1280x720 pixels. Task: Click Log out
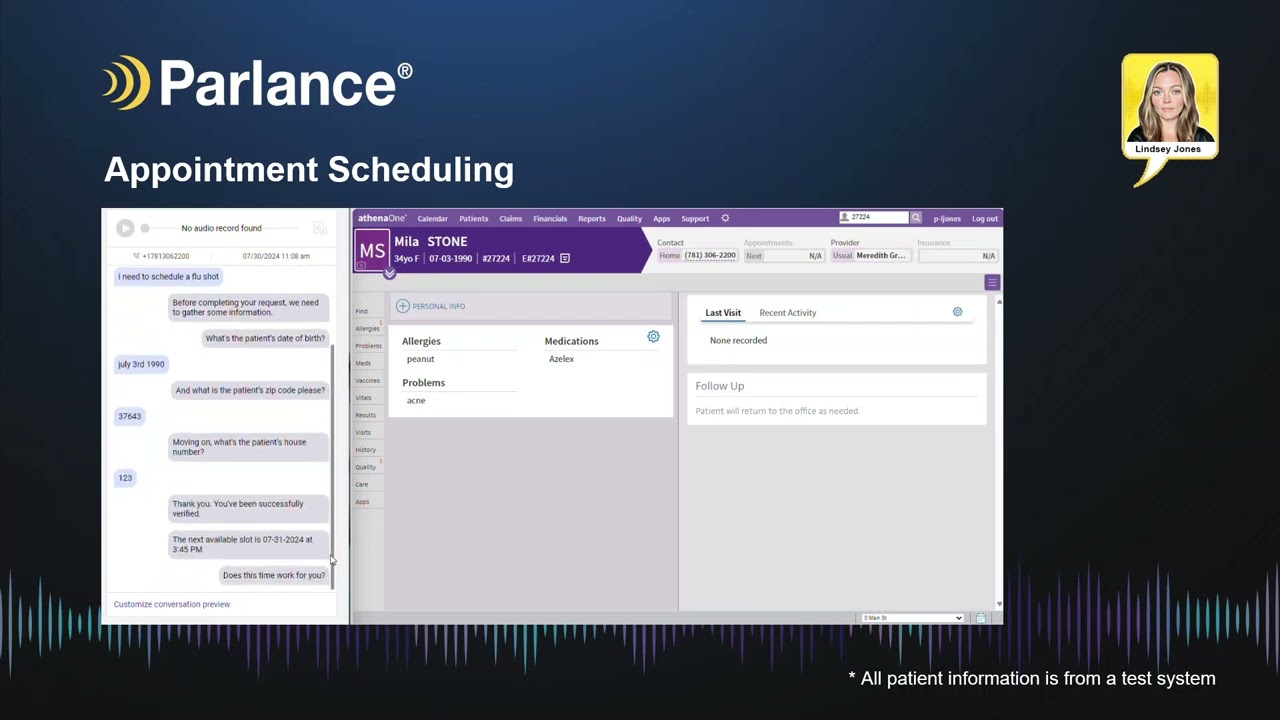click(x=985, y=218)
